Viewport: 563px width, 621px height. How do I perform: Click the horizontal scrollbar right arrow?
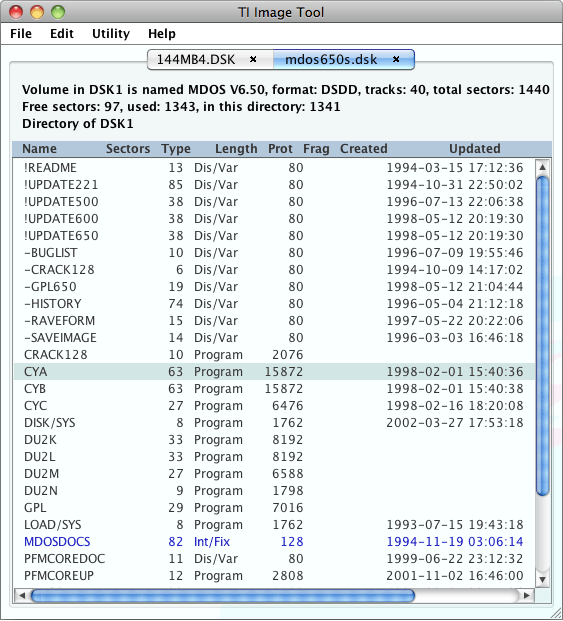(527, 595)
